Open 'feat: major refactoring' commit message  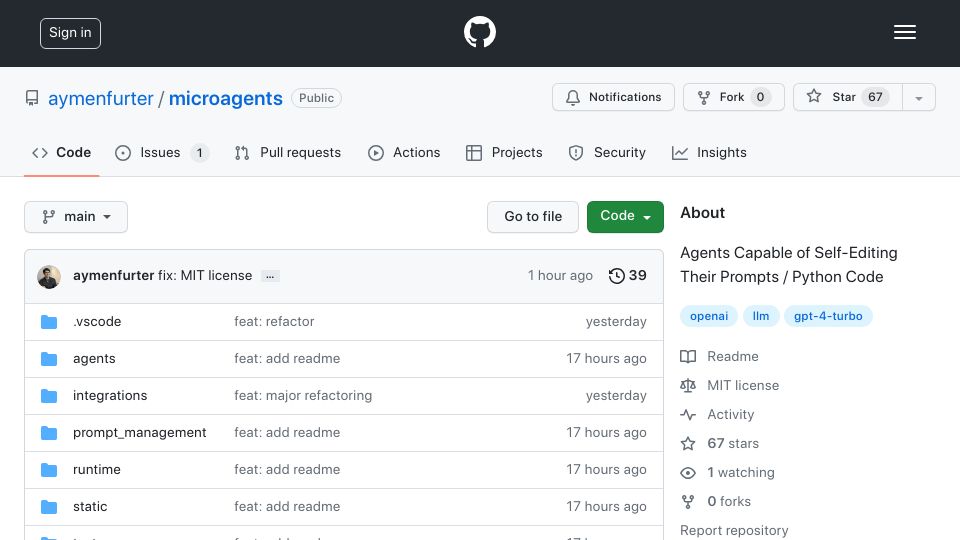point(302,396)
